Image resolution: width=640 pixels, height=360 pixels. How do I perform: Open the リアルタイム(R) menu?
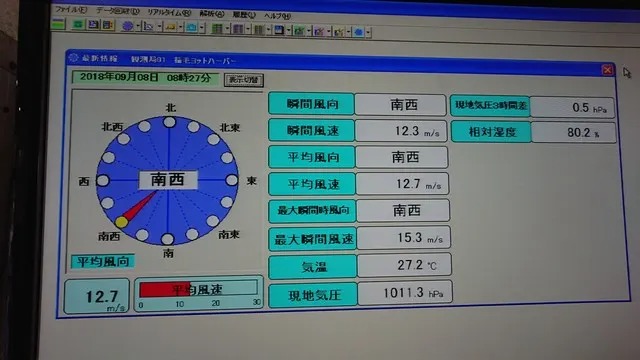click(x=169, y=13)
